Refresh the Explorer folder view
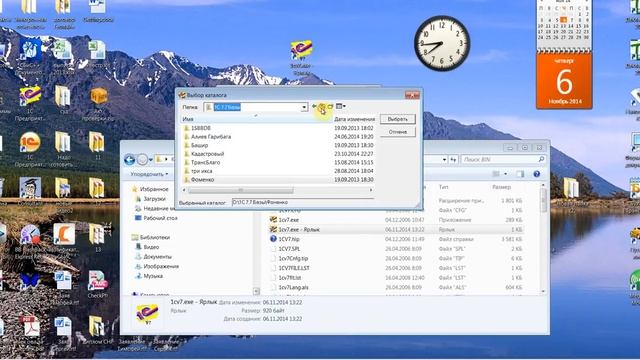The image size is (640, 360). [453, 160]
